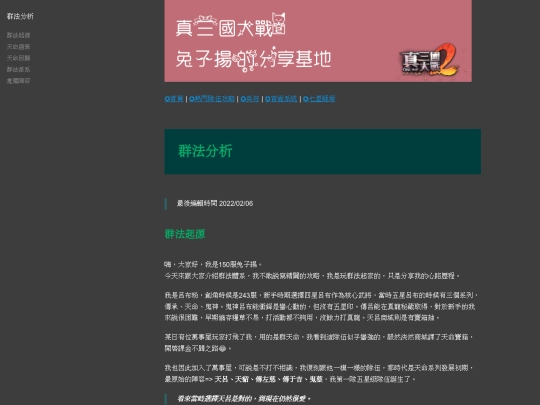The image size is (540, 405).
Task: Click the 群法起源 green section heading
Action: tap(185, 234)
